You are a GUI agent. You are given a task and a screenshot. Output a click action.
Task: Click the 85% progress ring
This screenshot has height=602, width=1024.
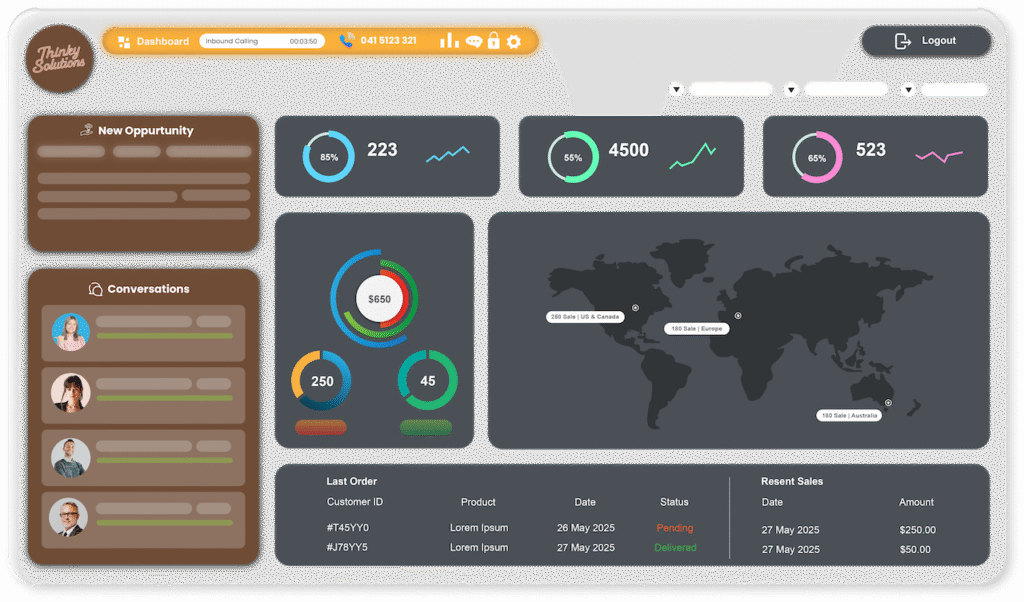click(x=328, y=157)
